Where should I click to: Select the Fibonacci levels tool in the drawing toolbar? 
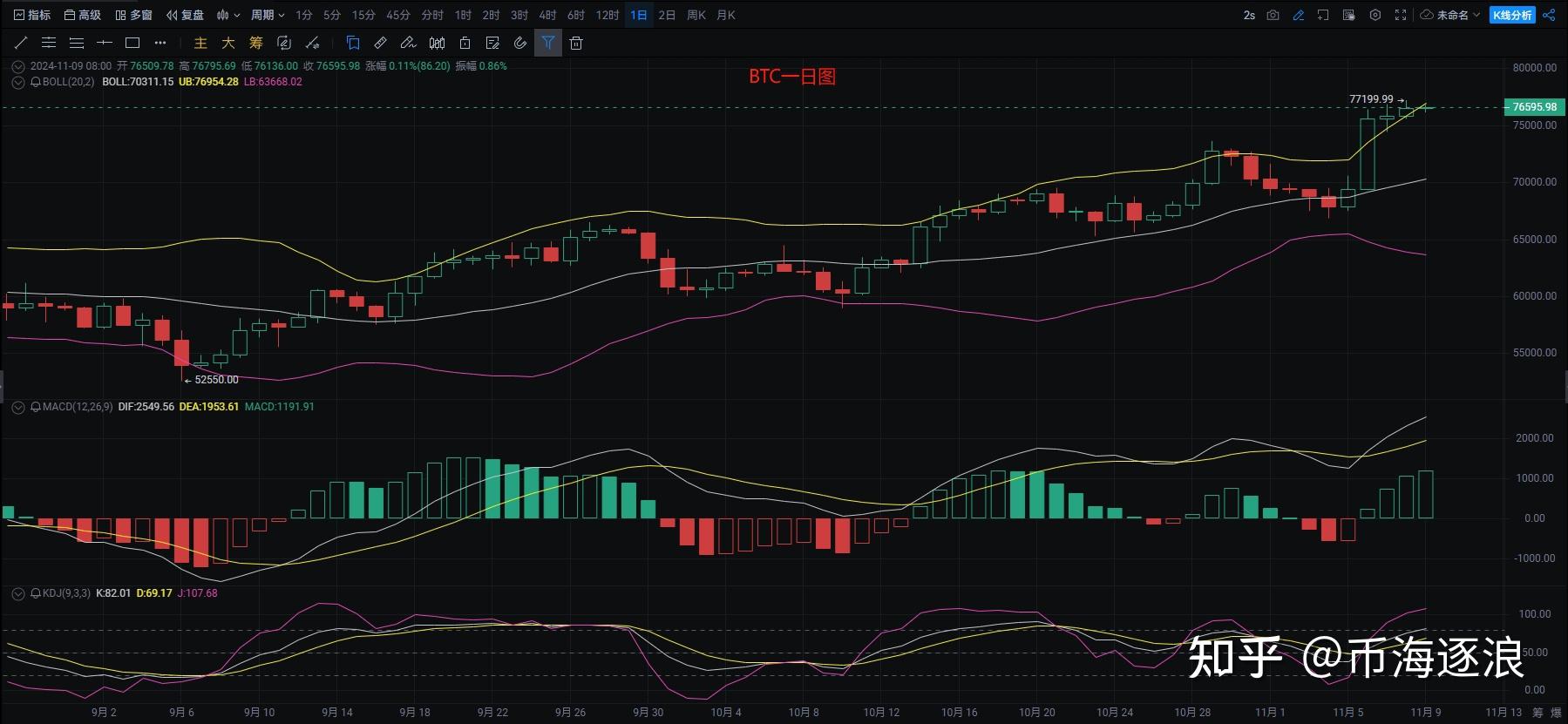pyautogui.click(x=49, y=43)
